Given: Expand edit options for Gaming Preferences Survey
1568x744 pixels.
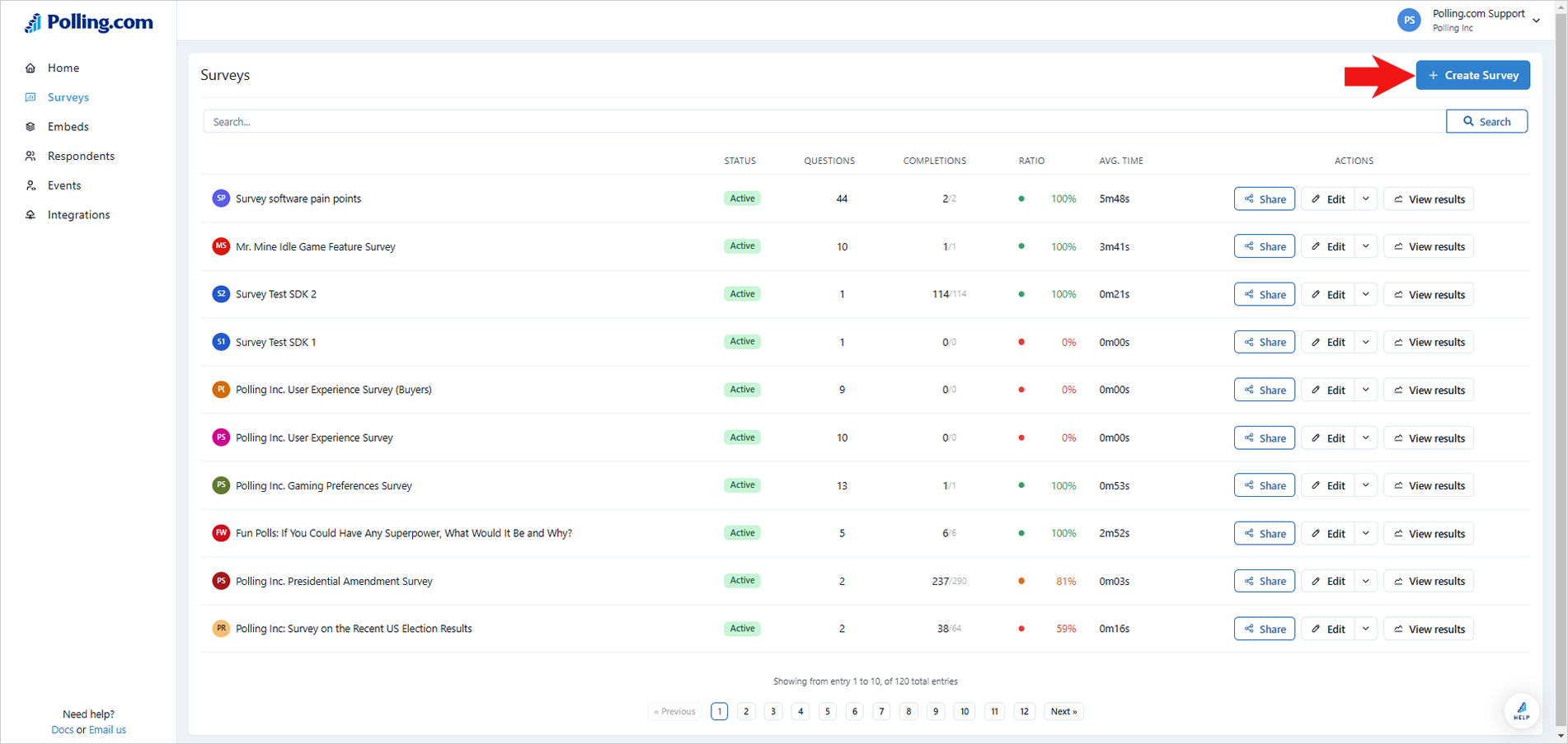Looking at the screenshot, I should [x=1365, y=485].
